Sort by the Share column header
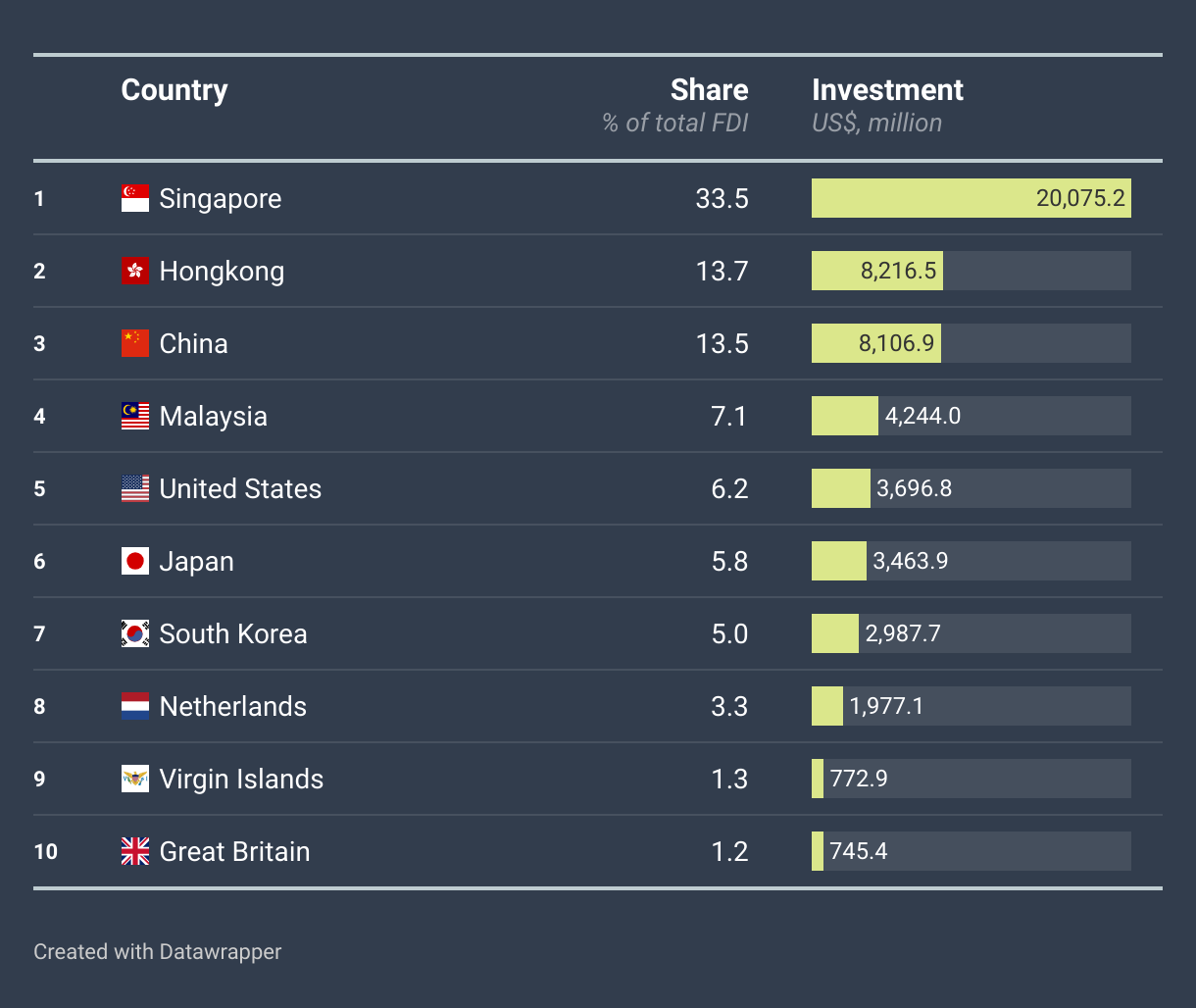 point(709,90)
